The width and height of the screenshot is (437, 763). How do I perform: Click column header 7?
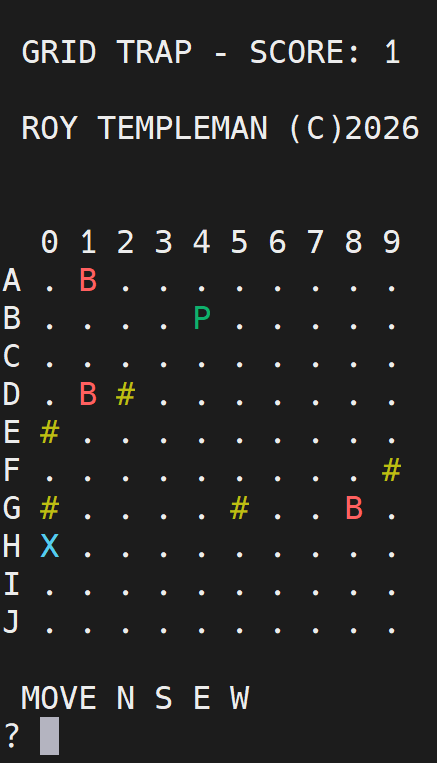316,242
